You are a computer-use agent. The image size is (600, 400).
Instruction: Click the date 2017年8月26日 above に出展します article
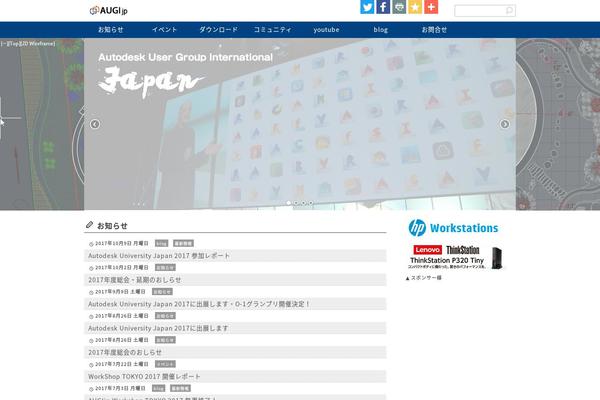[x=122, y=316]
